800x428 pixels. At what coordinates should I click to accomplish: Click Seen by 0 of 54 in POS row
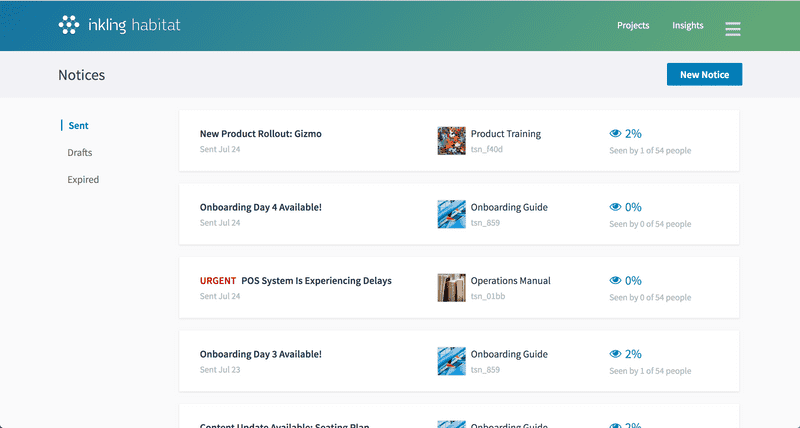coord(650,297)
